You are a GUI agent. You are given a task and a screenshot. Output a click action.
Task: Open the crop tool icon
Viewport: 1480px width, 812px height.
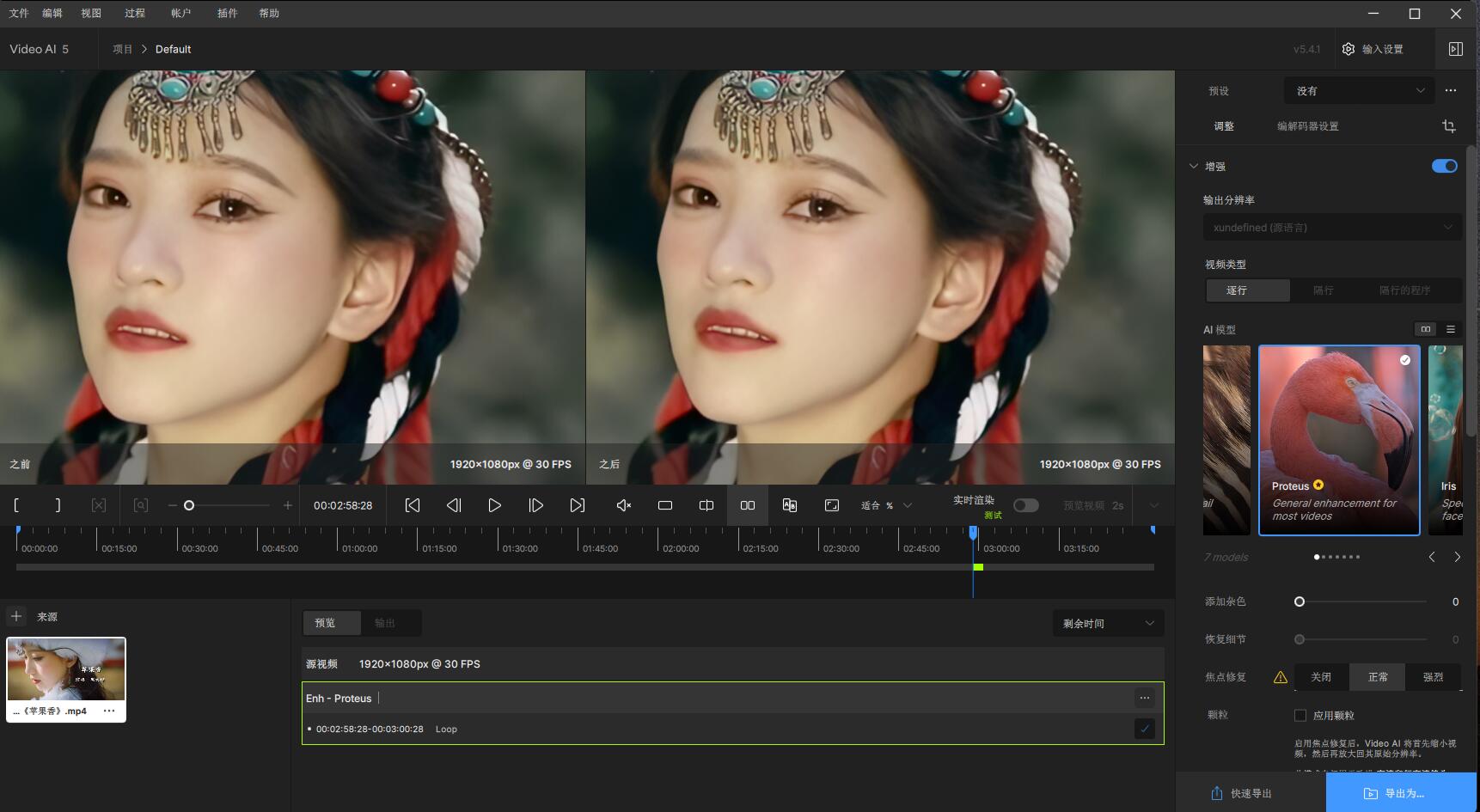1449,126
